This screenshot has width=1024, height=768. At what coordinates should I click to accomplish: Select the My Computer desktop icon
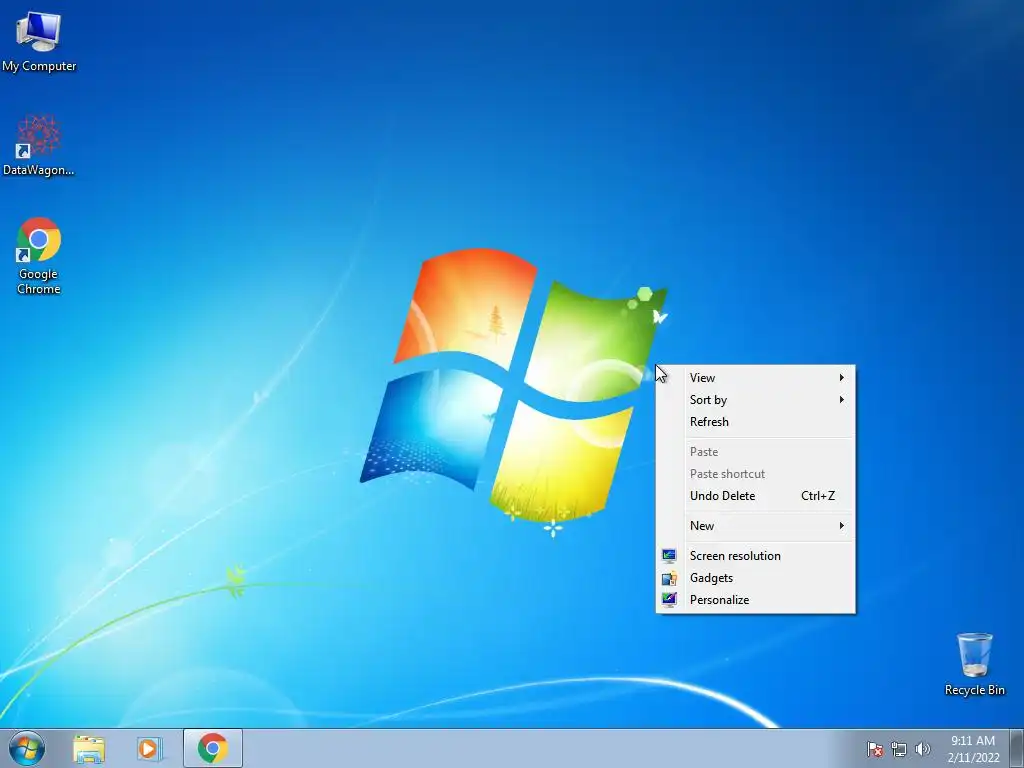coord(39,42)
